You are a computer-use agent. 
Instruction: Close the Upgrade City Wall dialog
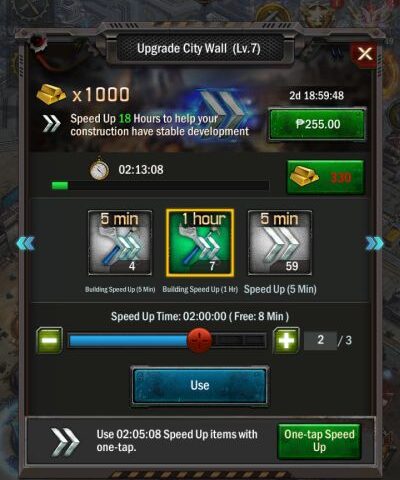[x=364, y=54]
